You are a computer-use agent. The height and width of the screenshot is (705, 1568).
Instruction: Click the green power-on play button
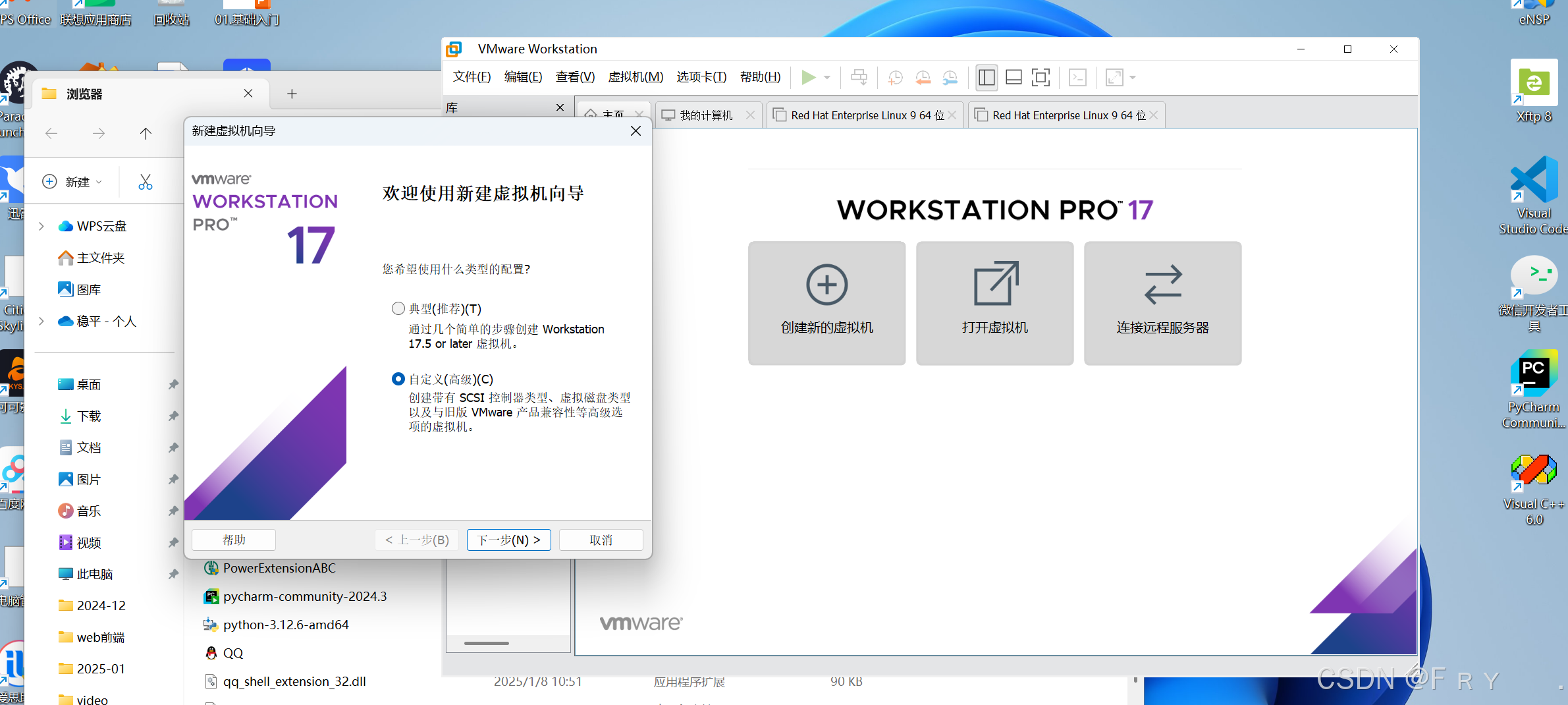coord(808,77)
